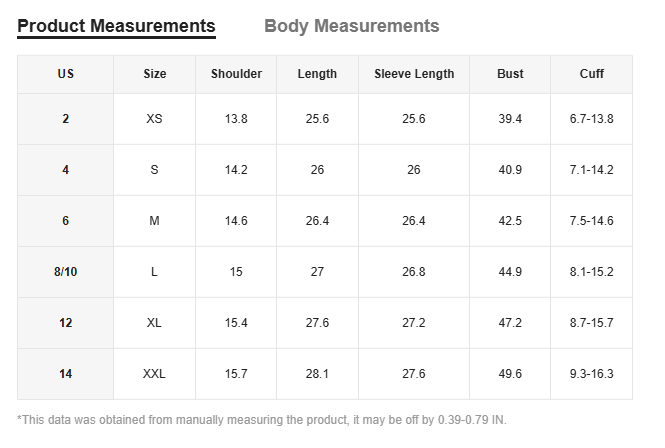Switch to the Body Measurements tab

[x=351, y=26]
